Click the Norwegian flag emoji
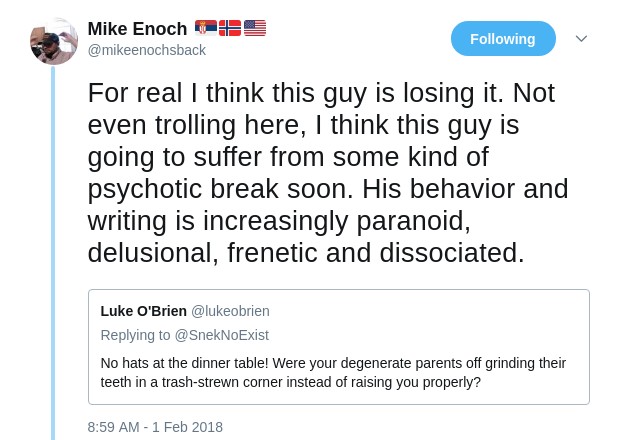The image size is (623, 440). click(x=230, y=28)
